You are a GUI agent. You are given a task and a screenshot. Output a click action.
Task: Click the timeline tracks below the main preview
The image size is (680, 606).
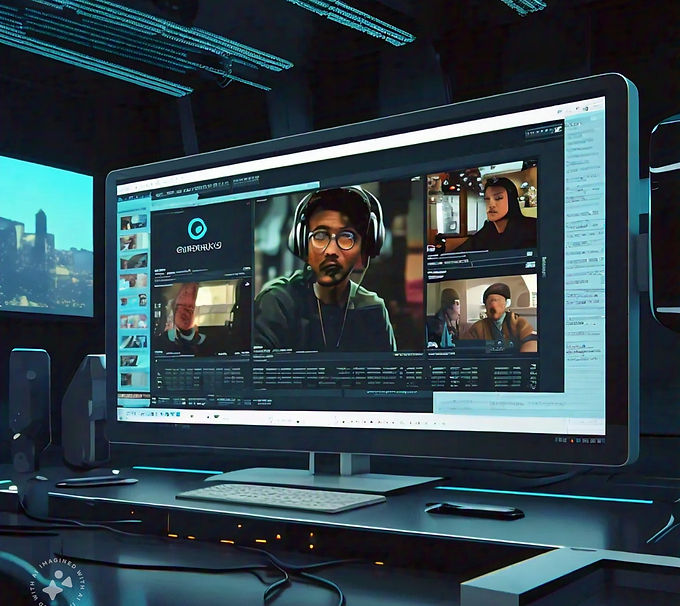pyautogui.click(x=340, y=376)
